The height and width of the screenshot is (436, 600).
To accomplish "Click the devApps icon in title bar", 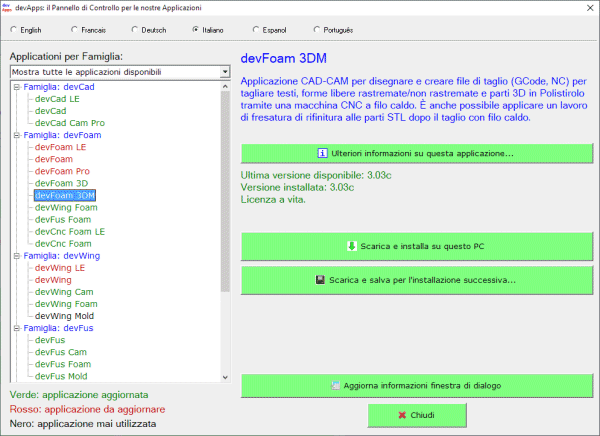I will [x=7, y=8].
